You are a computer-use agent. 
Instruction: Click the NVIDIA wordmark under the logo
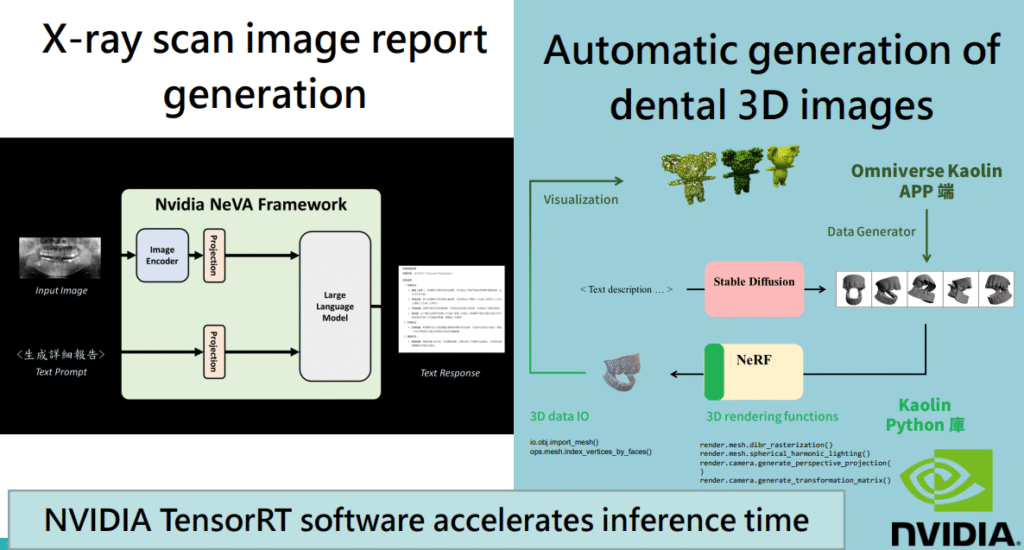click(954, 534)
